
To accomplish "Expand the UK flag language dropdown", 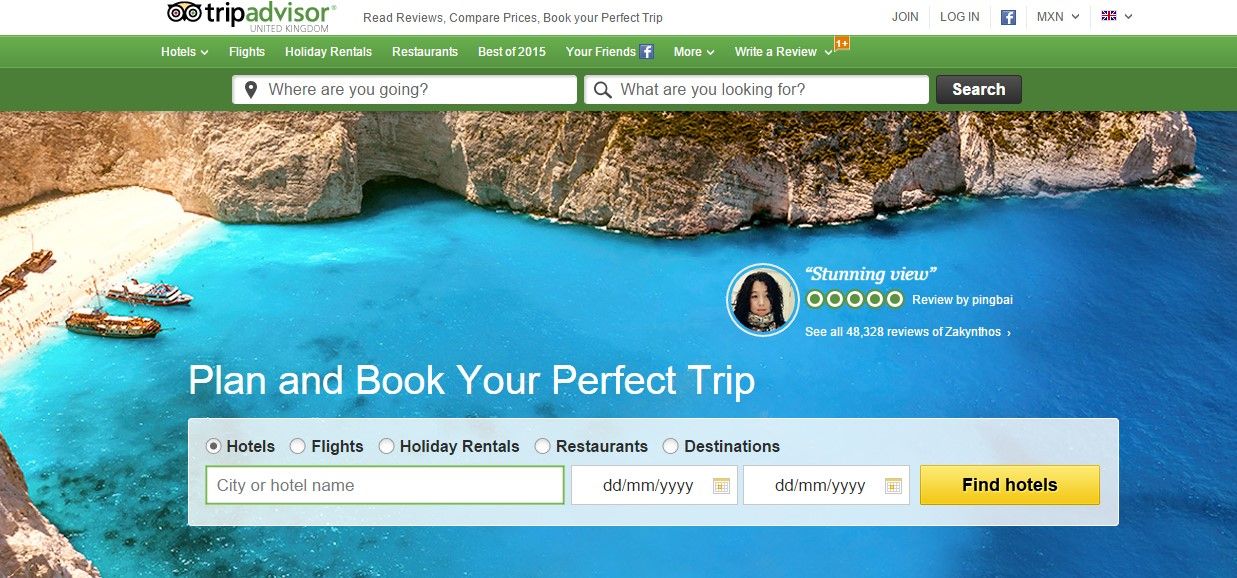I will pyautogui.click(x=1117, y=16).
